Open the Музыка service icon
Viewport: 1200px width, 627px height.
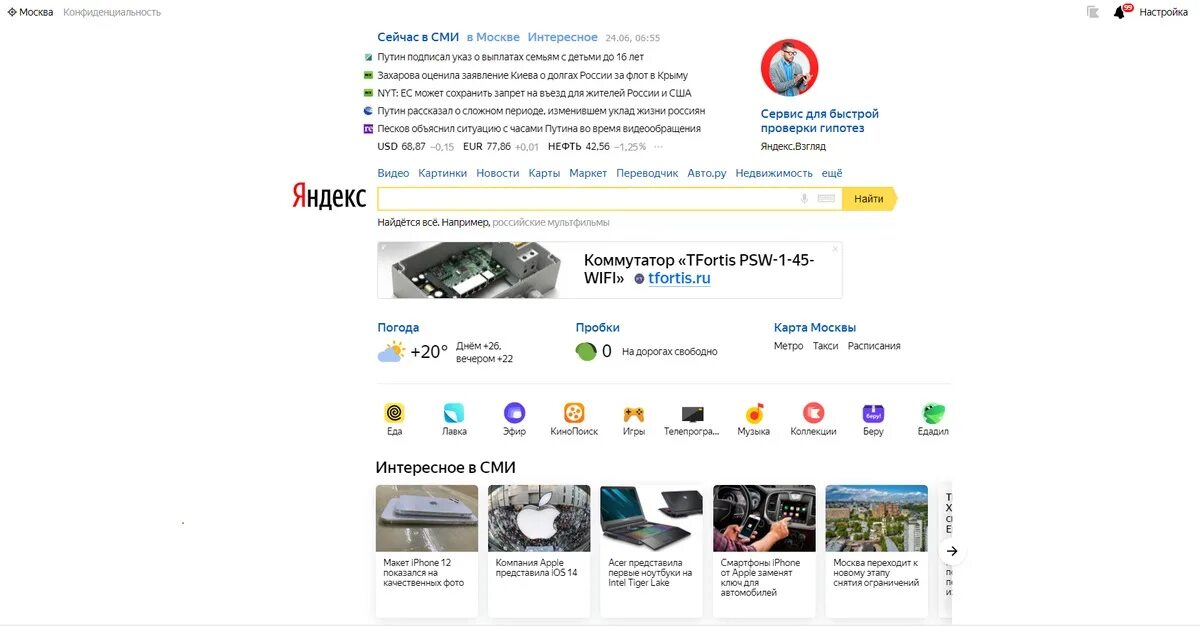click(754, 413)
